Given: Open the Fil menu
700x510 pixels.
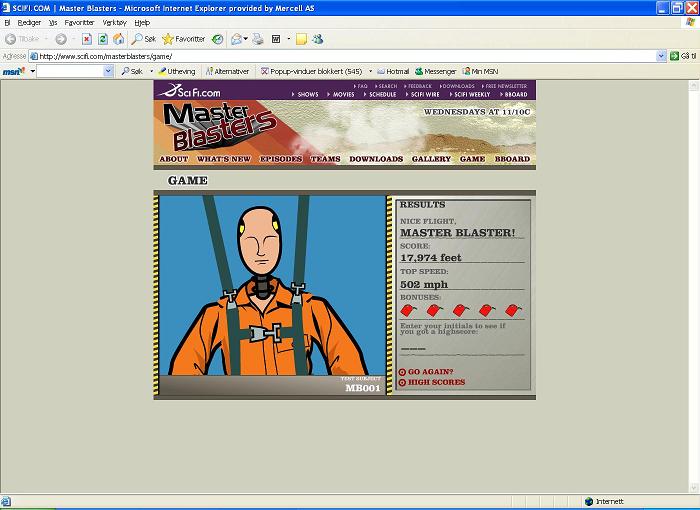Looking at the screenshot, I should click(7, 22).
